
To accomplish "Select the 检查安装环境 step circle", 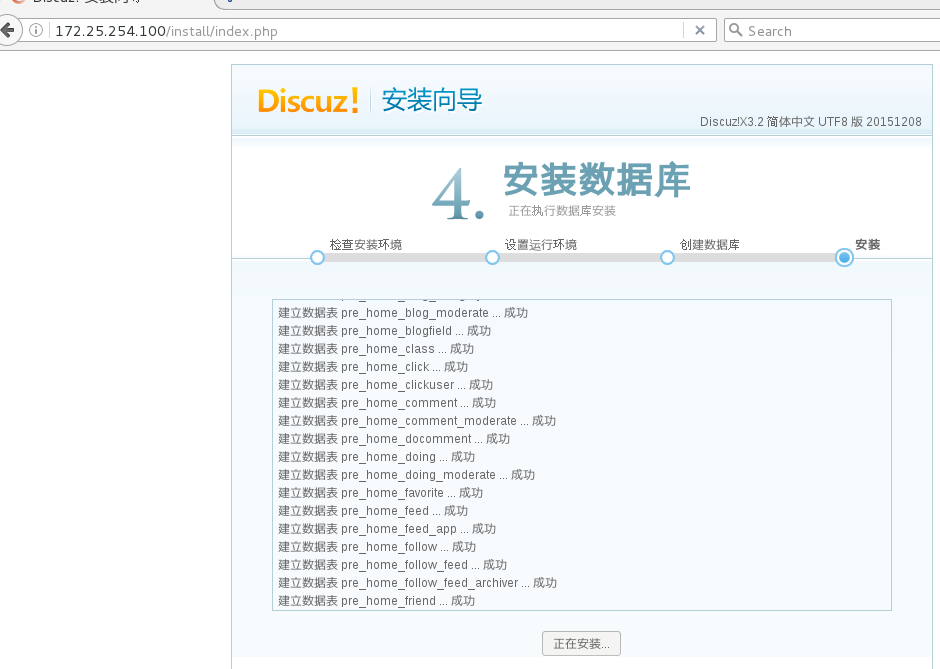I will [x=317, y=258].
